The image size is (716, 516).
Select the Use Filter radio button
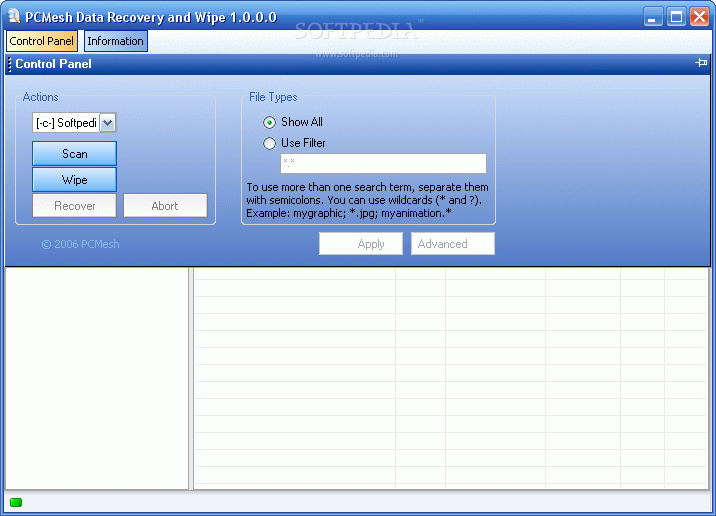pos(269,143)
